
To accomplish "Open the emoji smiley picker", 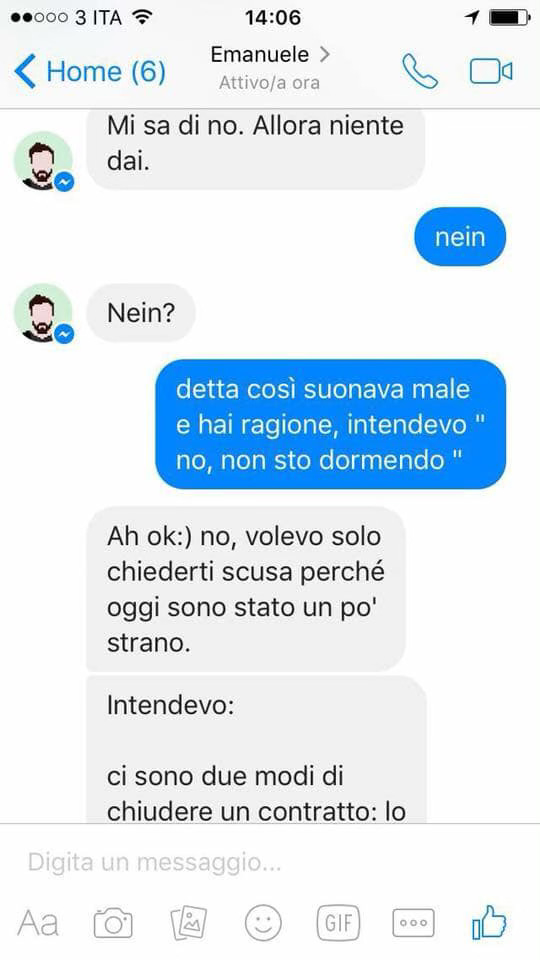I will coord(263,922).
